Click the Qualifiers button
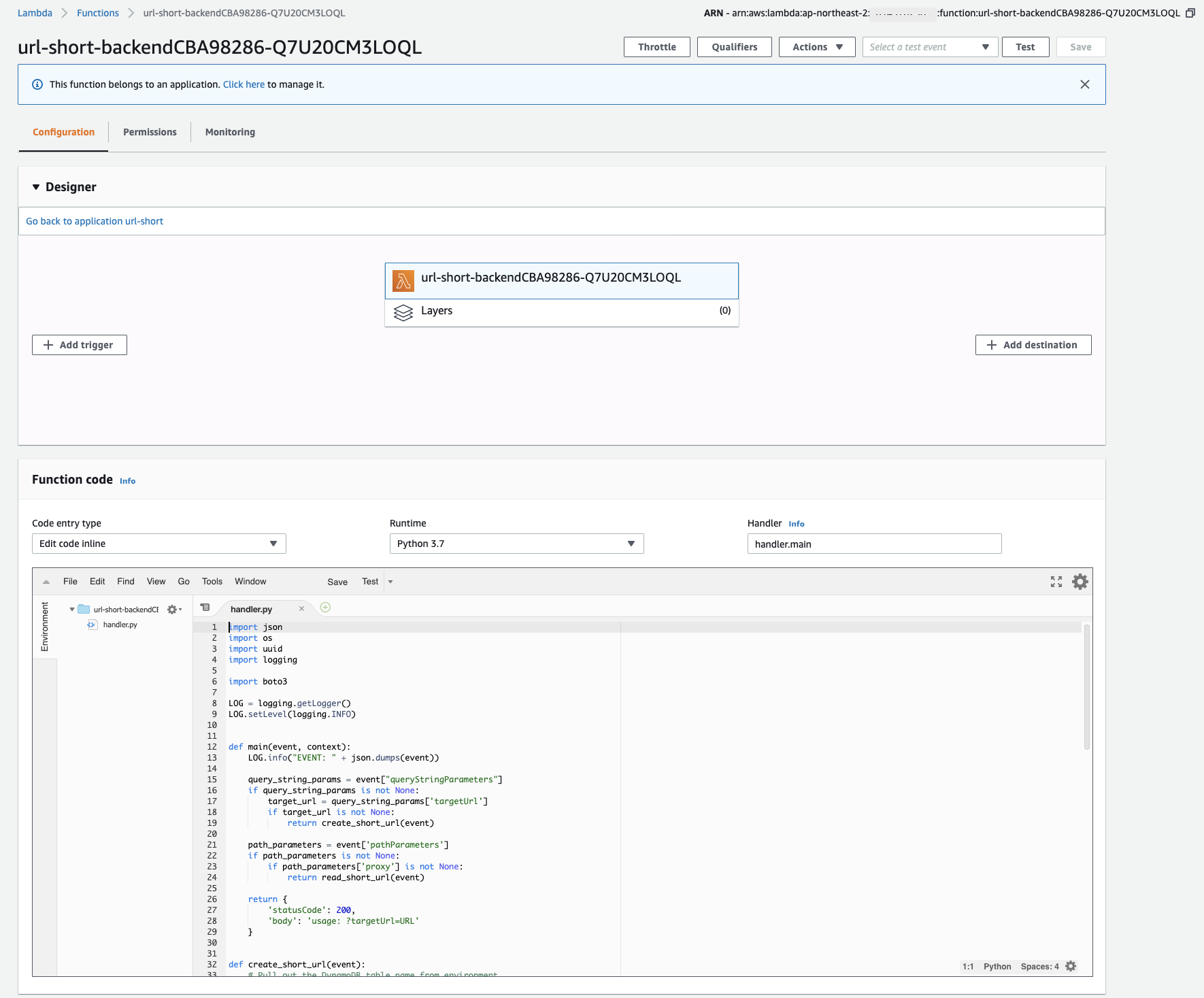This screenshot has height=998, width=1204. [735, 47]
